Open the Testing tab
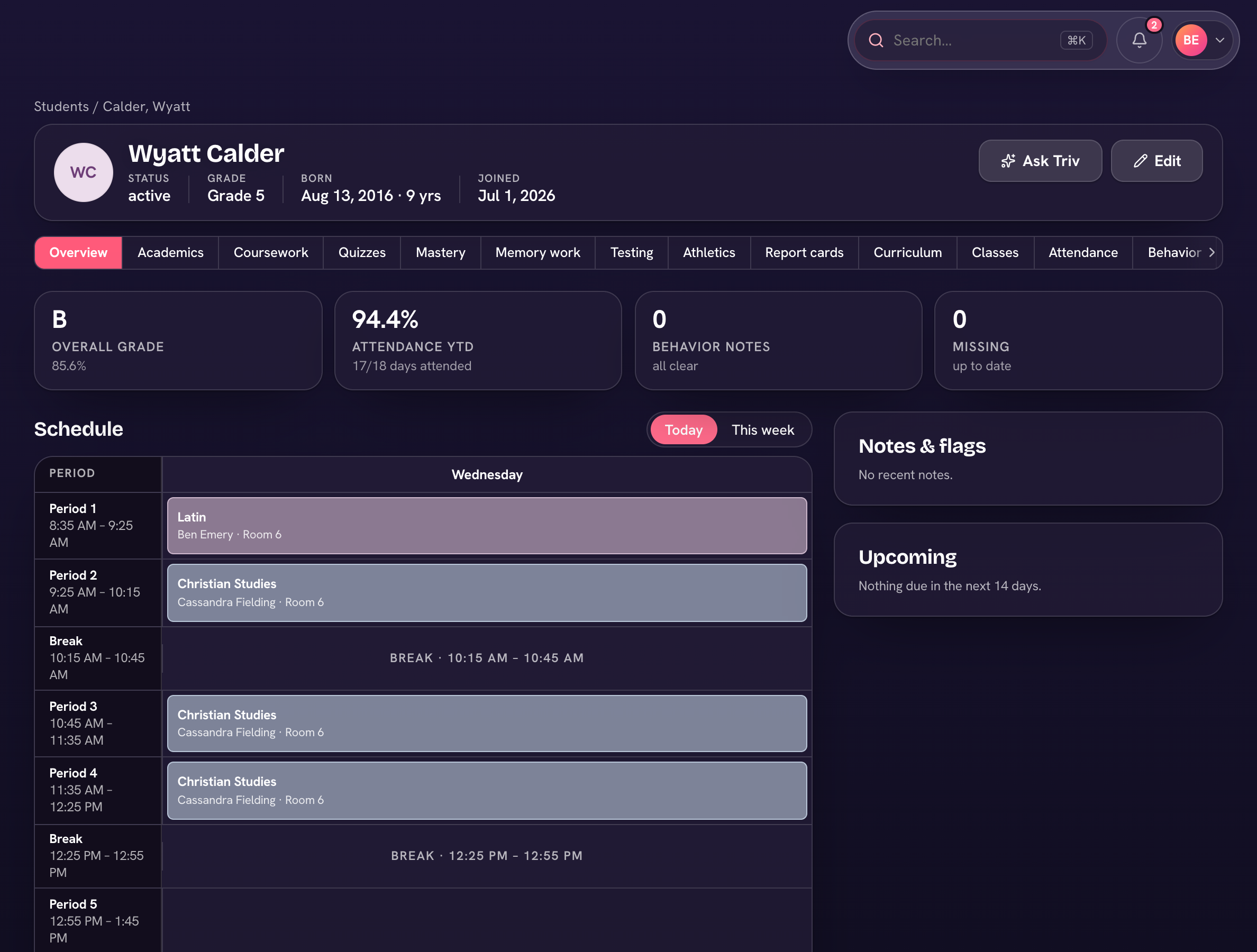The width and height of the screenshot is (1257, 952). tap(631, 253)
